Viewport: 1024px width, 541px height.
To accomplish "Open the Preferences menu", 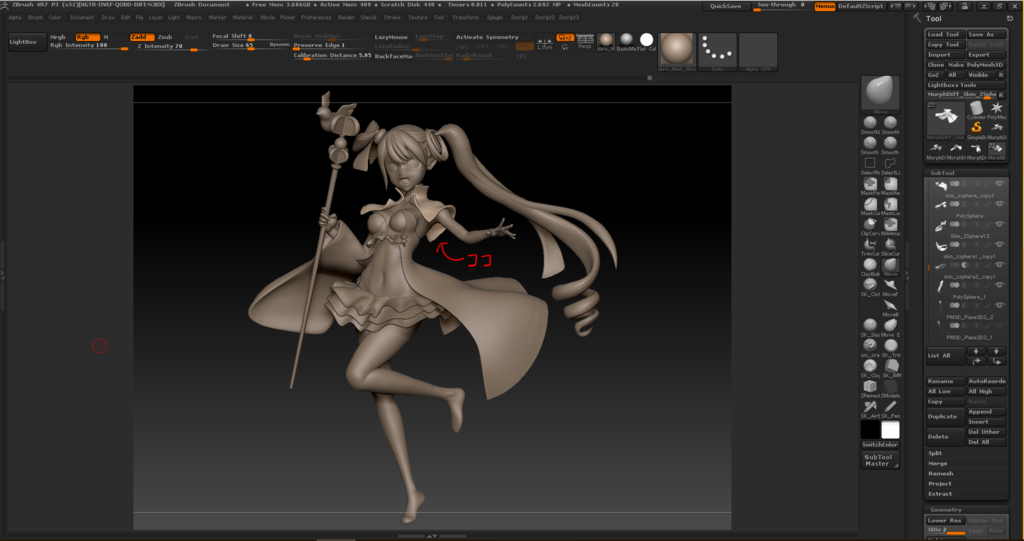I will 316,18.
